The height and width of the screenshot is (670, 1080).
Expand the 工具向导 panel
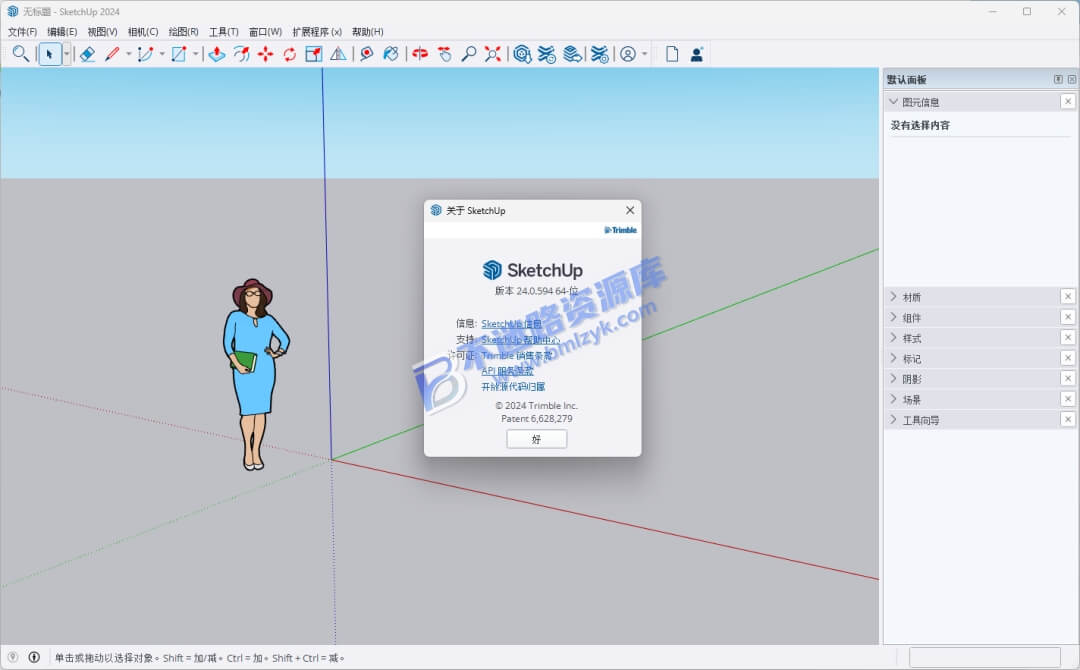(x=893, y=419)
